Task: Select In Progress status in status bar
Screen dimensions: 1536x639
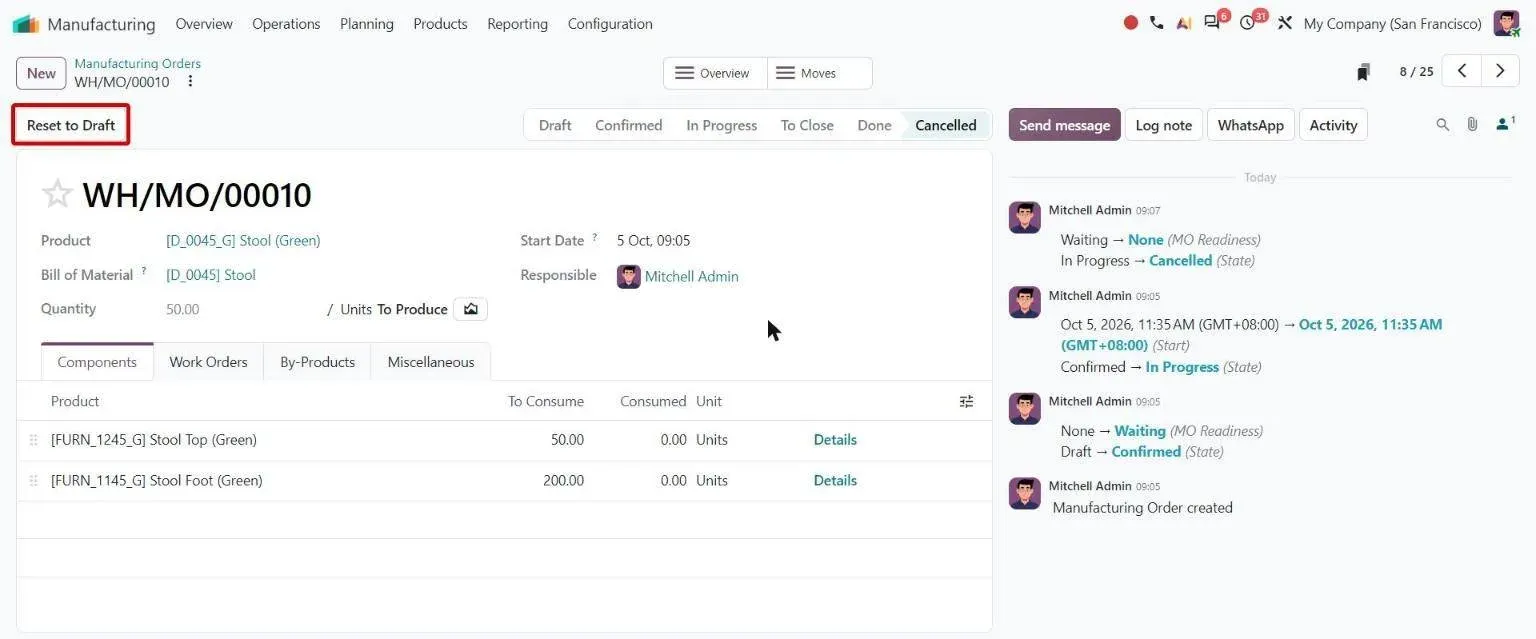Action: click(721, 125)
